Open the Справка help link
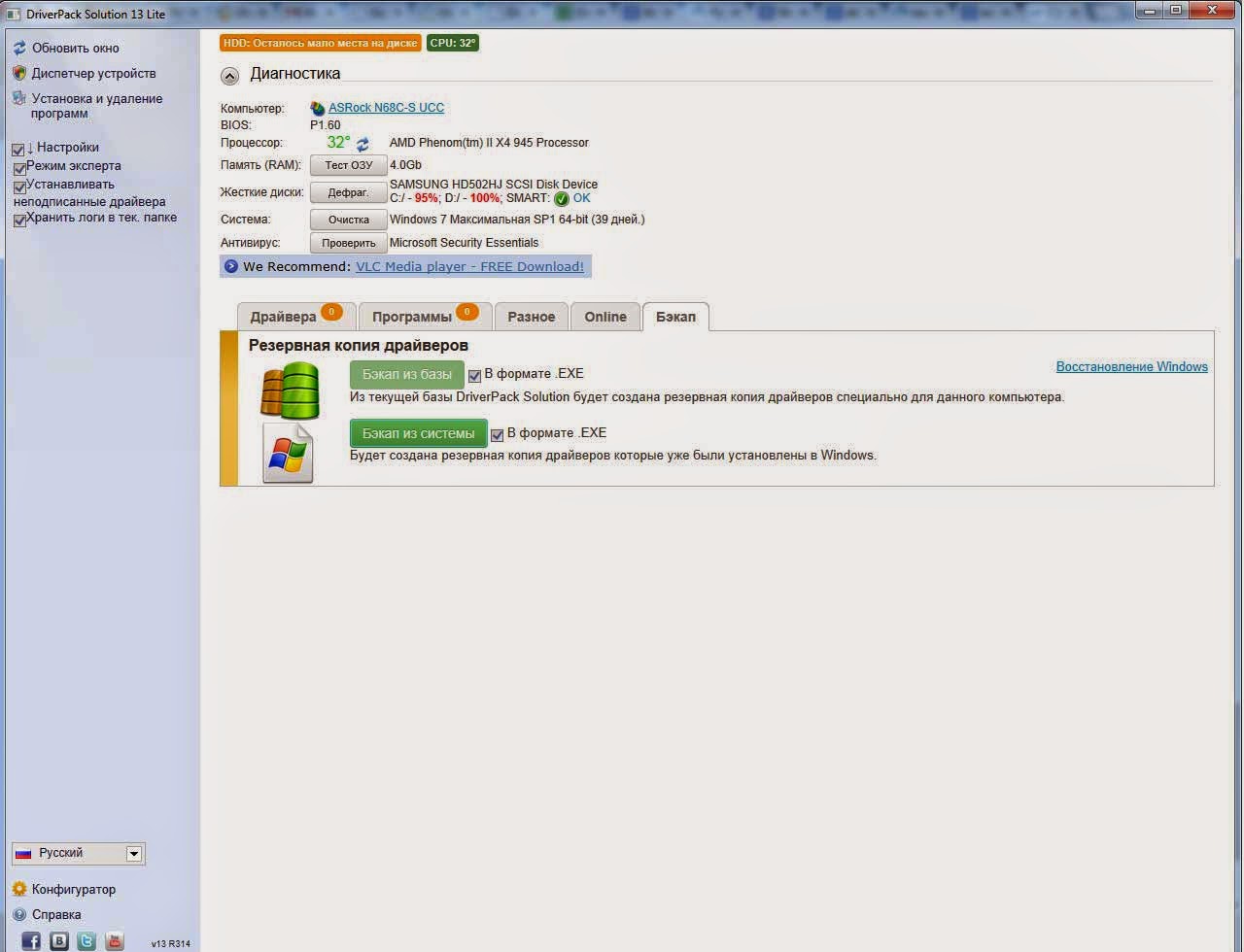This screenshot has width=1244, height=952. [x=56, y=914]
